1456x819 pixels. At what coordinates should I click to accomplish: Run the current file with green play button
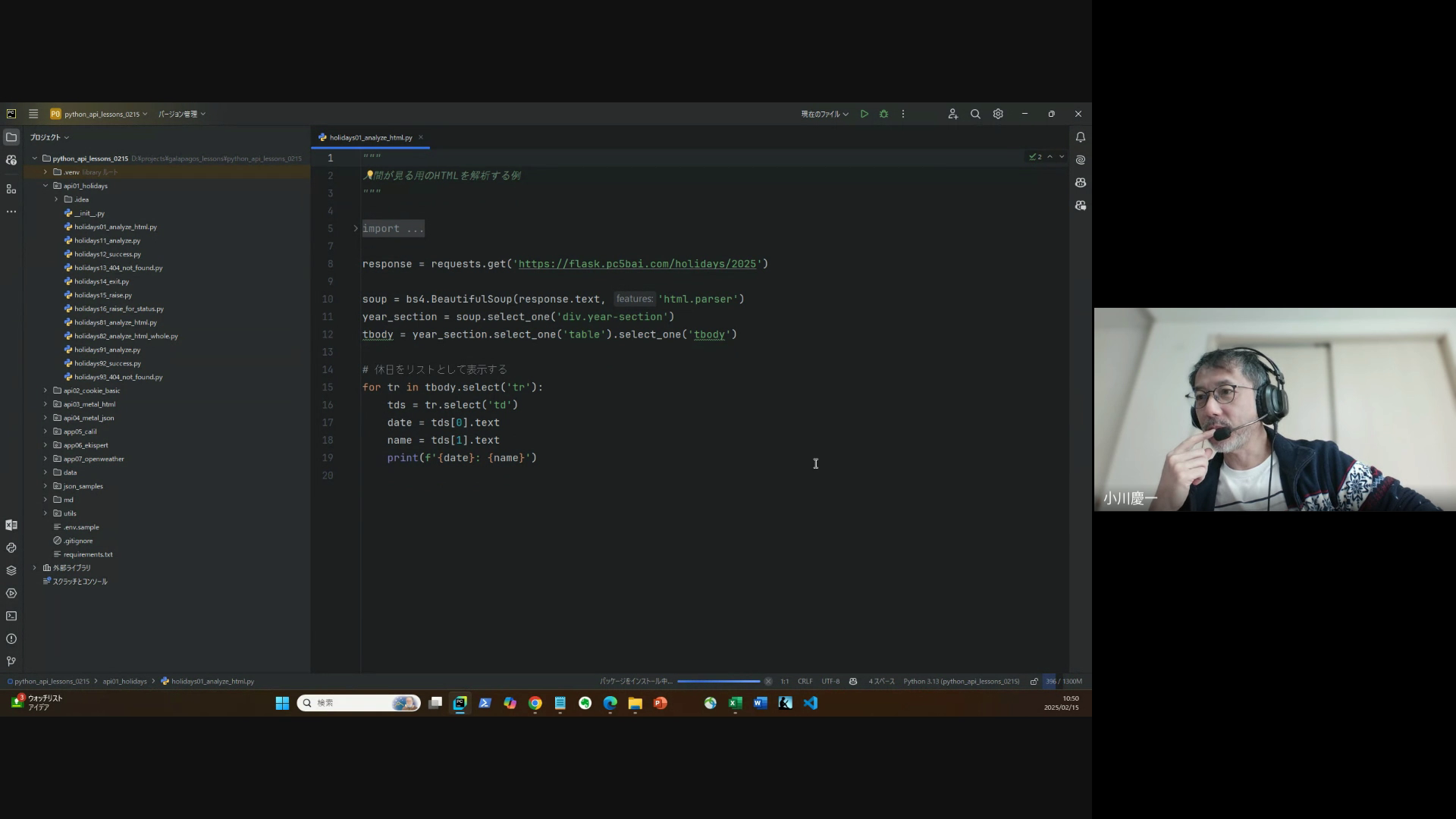(864, 114)
